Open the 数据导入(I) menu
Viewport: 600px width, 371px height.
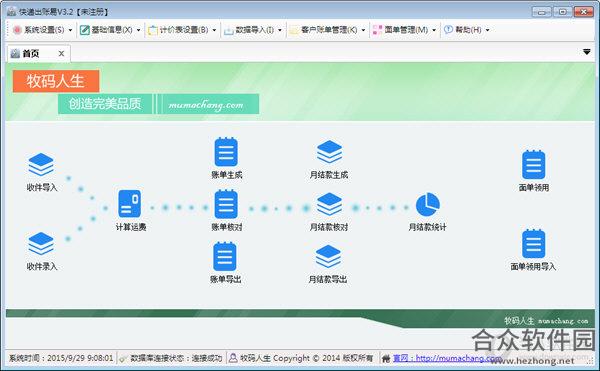[x=254, y=30]
